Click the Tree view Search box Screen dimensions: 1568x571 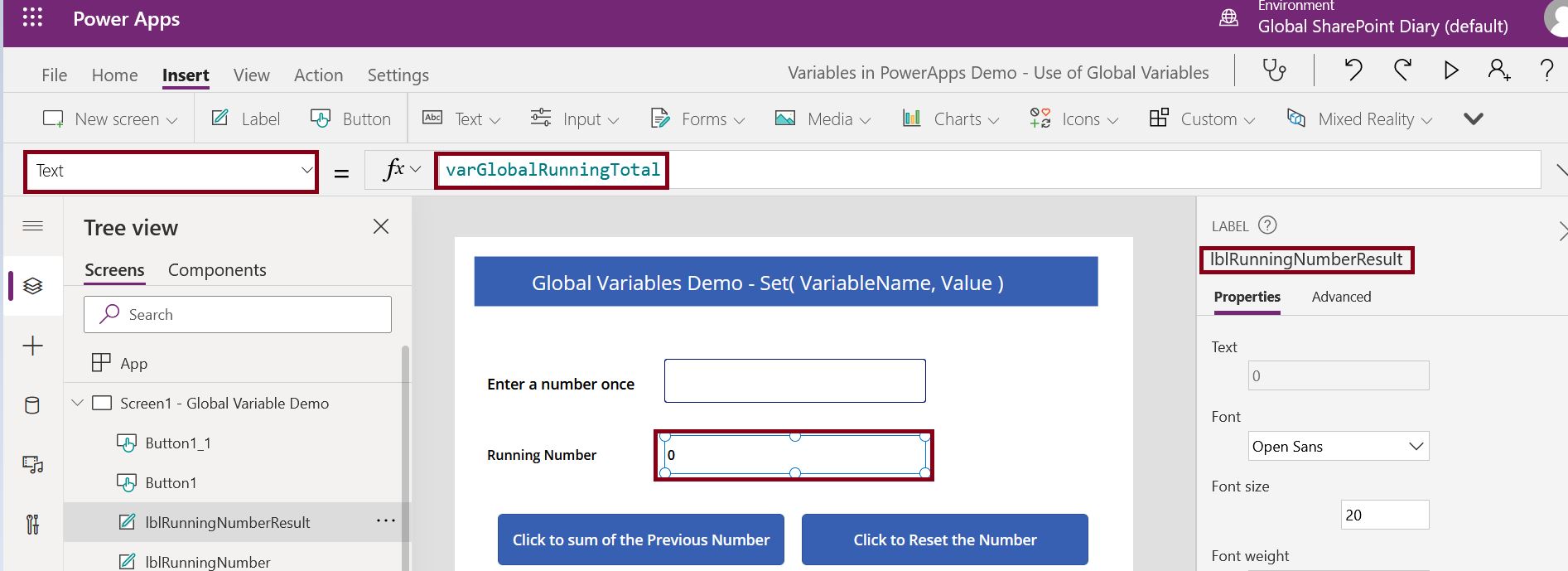click(x=238, y=315)
